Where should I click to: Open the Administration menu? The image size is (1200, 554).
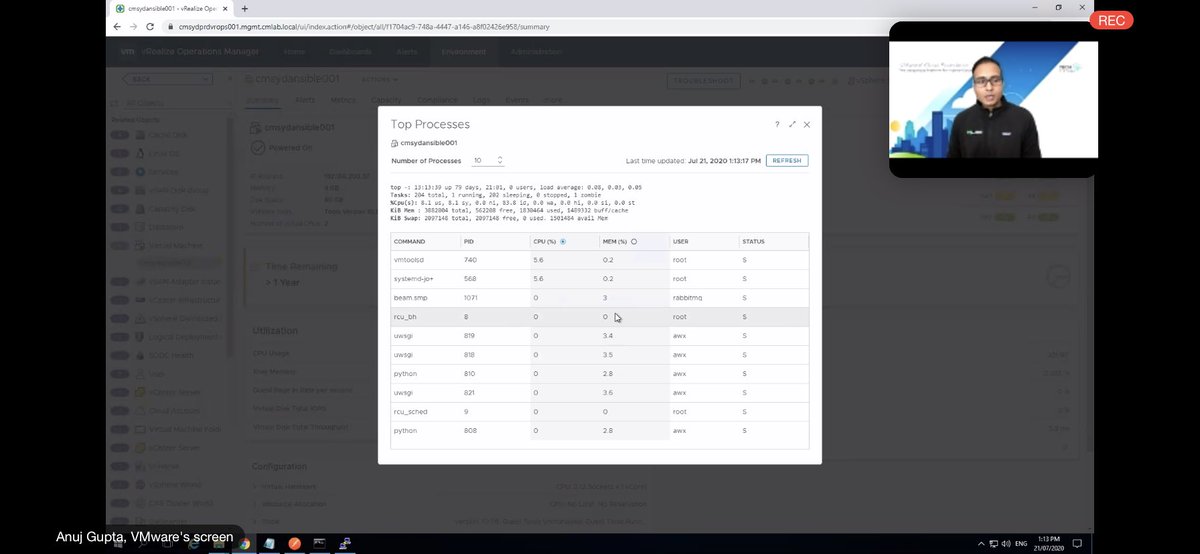tap(536, 51)
